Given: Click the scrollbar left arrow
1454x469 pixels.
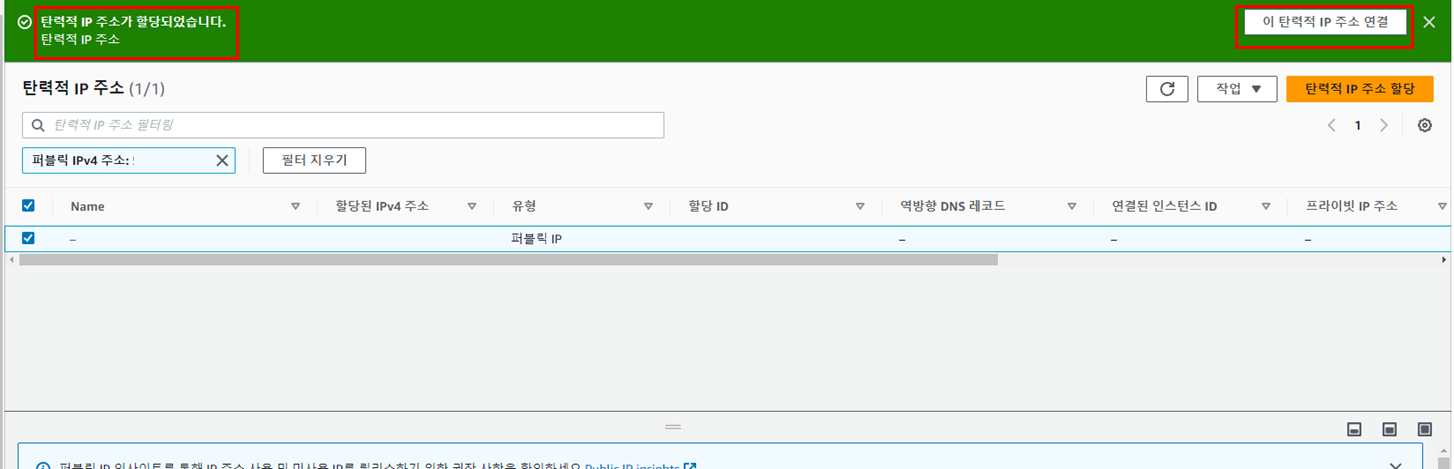Looking at the screenshot, I should [11, 259].
